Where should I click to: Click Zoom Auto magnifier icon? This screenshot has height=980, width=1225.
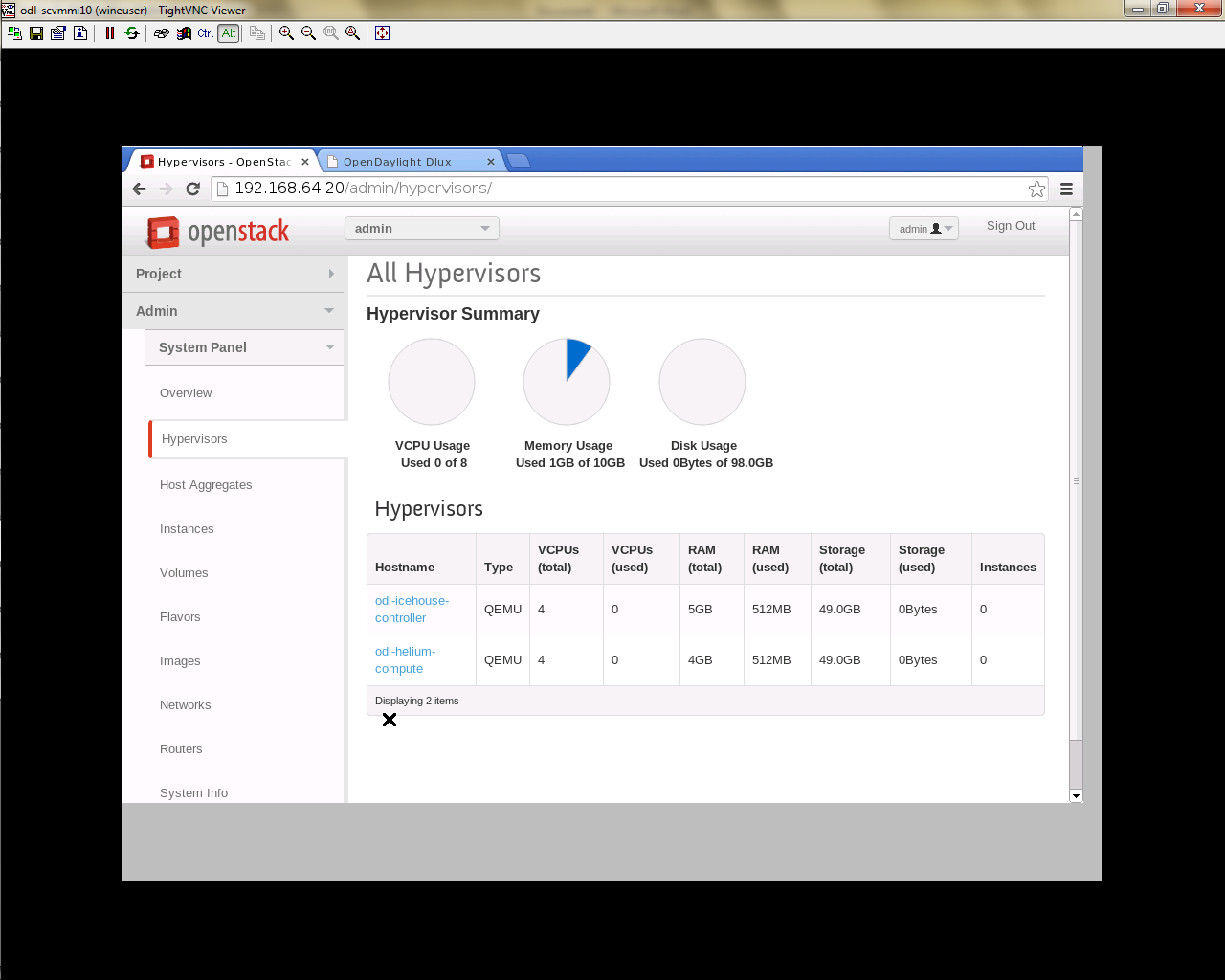click(353, 33)
